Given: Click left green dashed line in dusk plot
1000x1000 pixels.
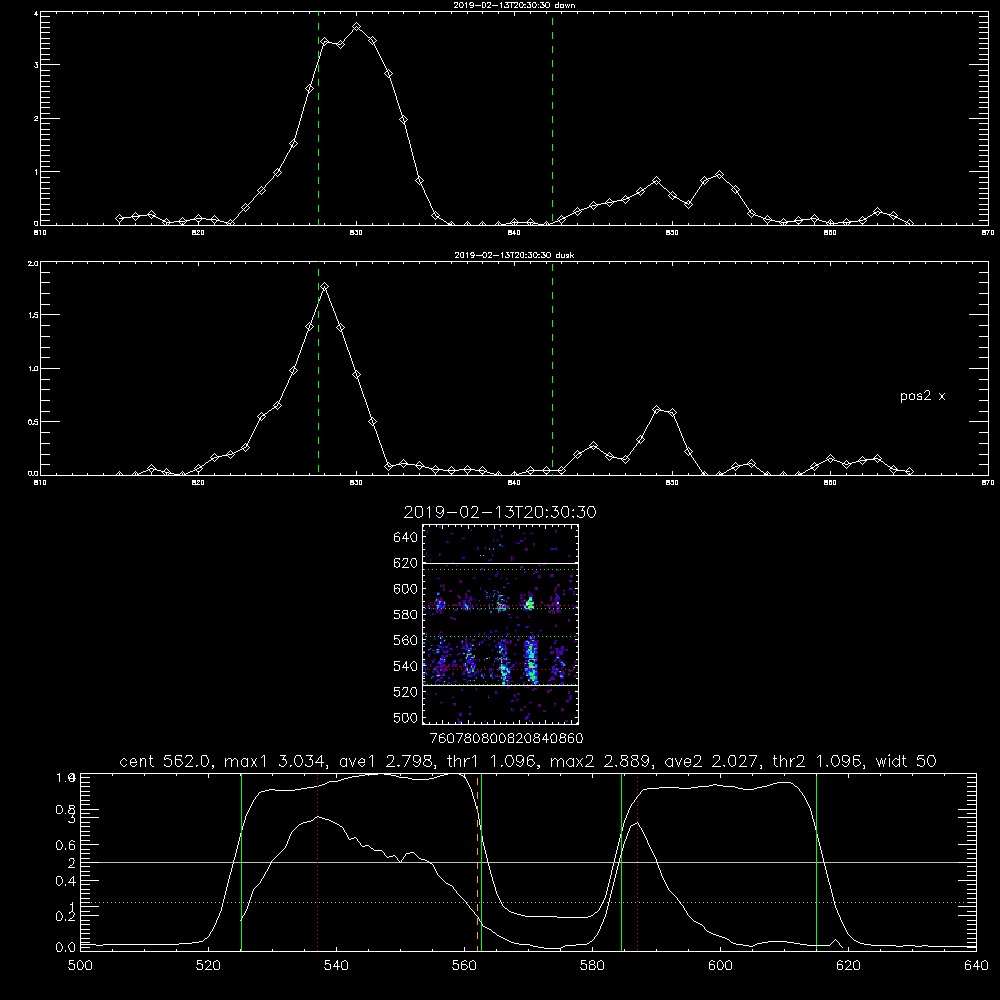Looking at the screenshot, I should pyautogui.click(x=318, y=370).
